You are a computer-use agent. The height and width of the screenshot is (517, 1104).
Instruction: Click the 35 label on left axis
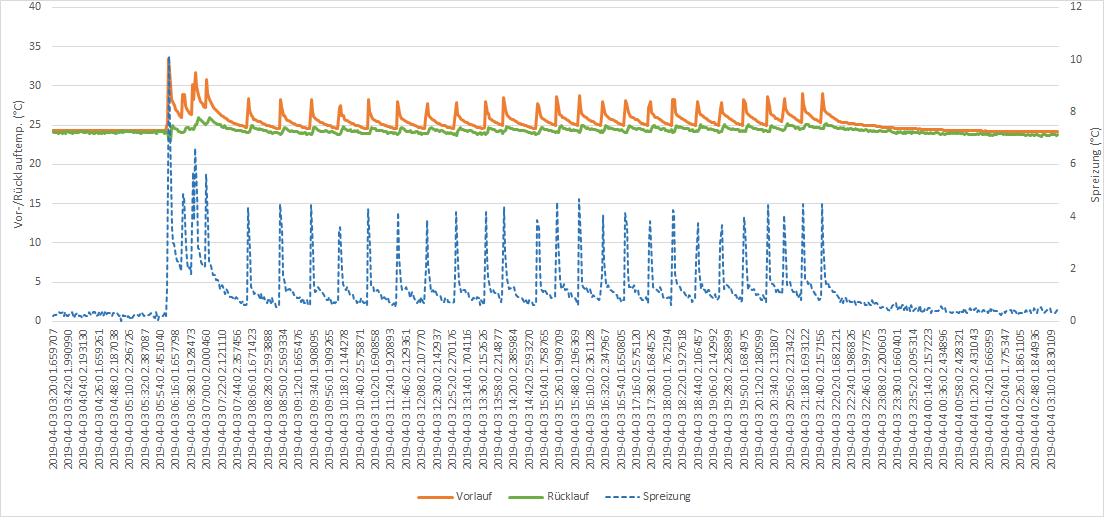(x=36, y=46)
